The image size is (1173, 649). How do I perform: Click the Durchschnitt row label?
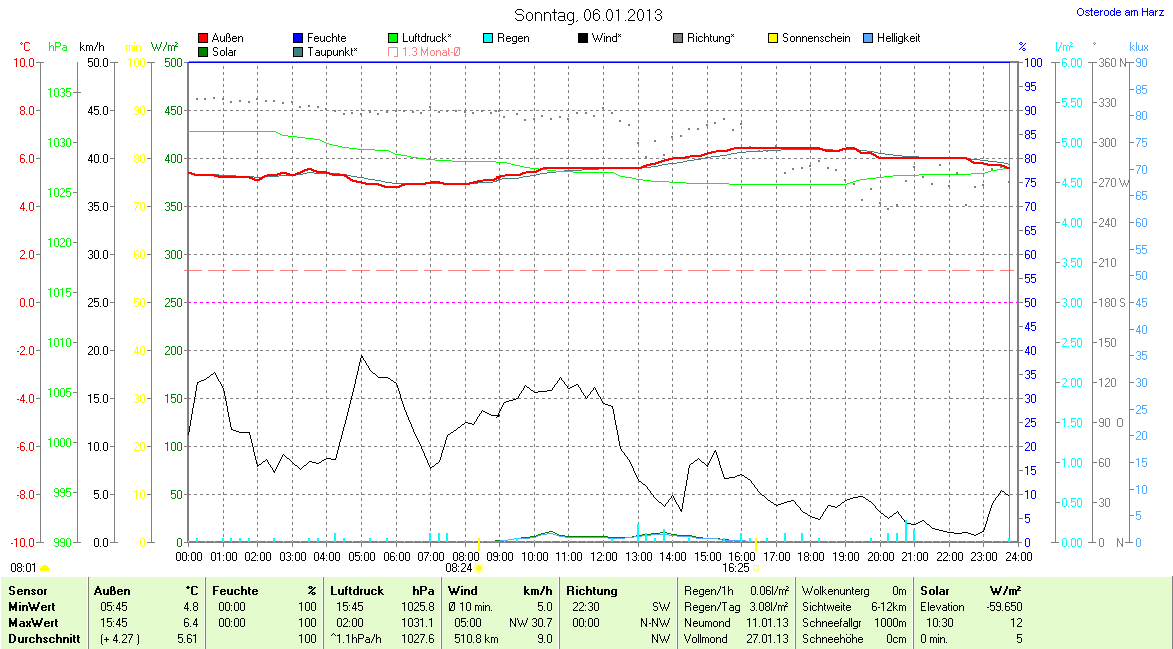pyautogui.click(x=44, y=639)
